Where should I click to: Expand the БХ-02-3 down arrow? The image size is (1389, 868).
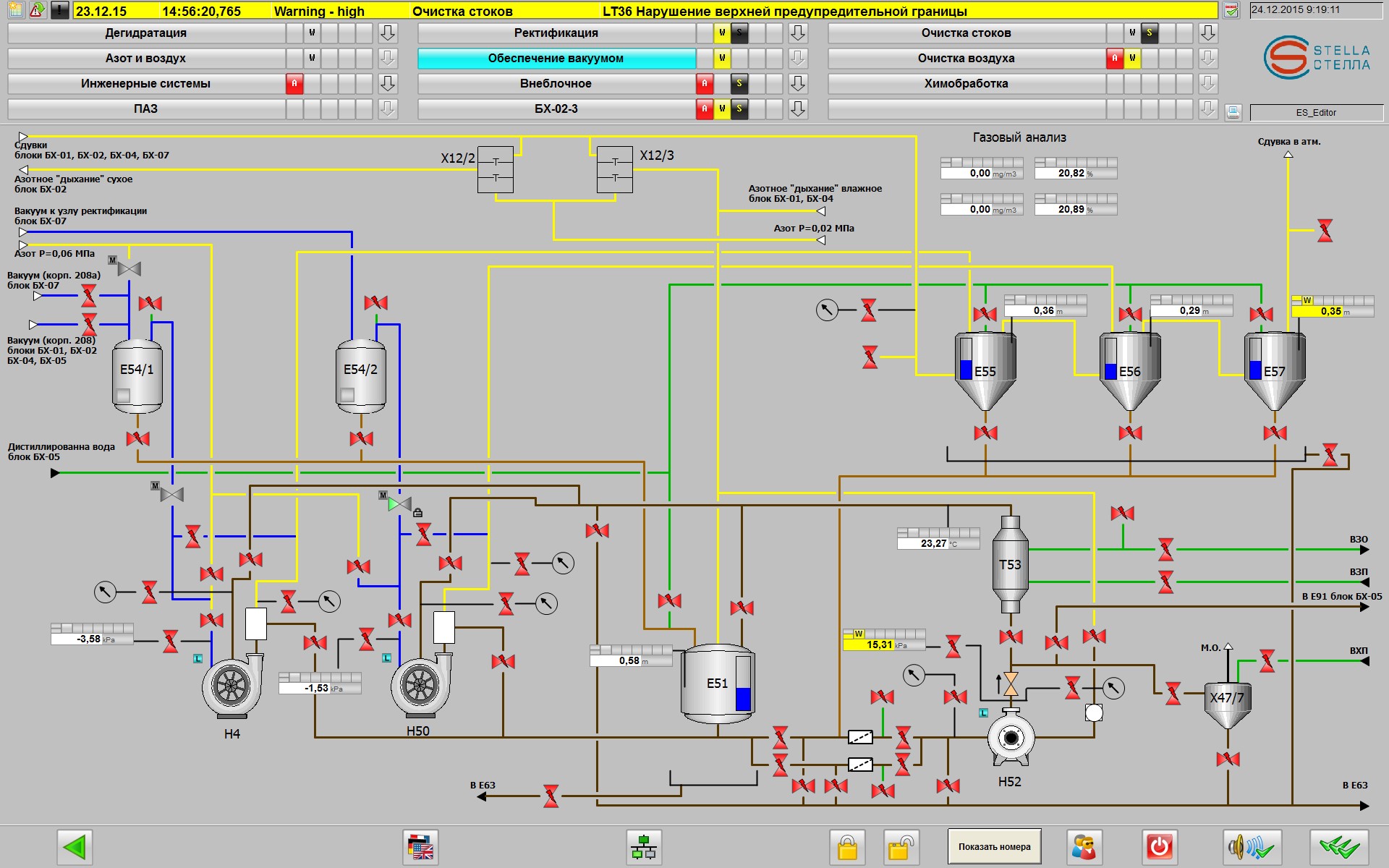pos(798,109)
